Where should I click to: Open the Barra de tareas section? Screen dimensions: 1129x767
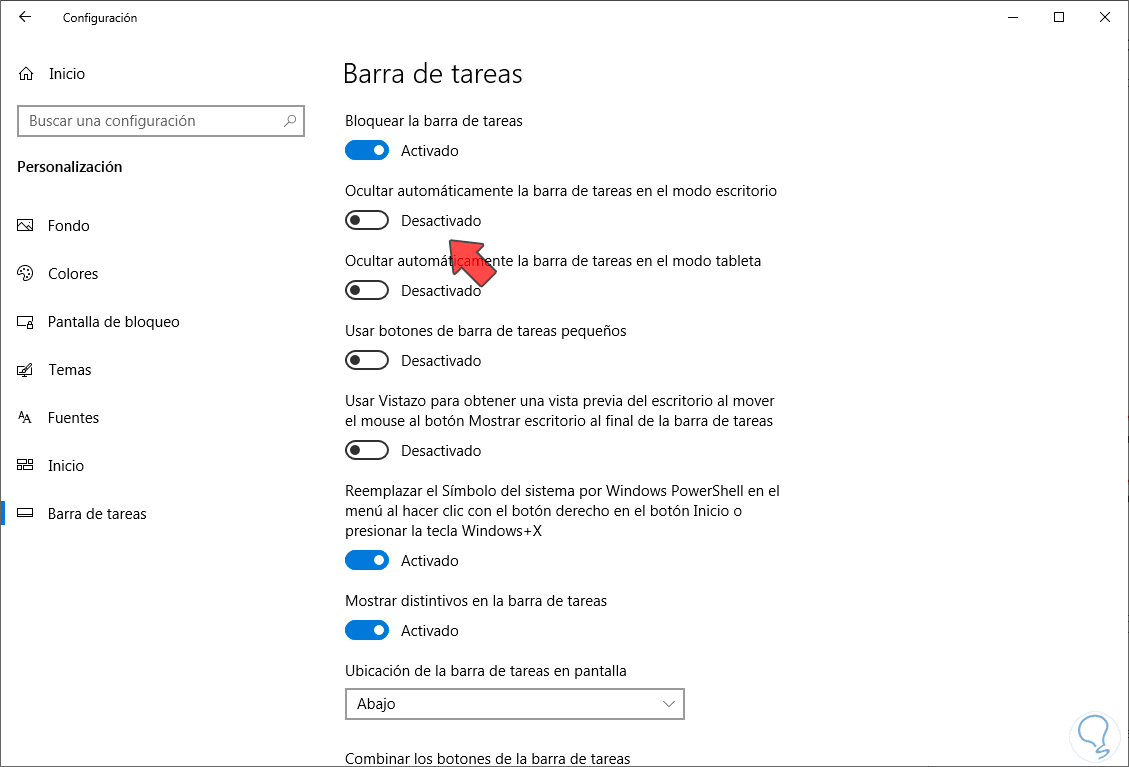(x=97, y=514)
